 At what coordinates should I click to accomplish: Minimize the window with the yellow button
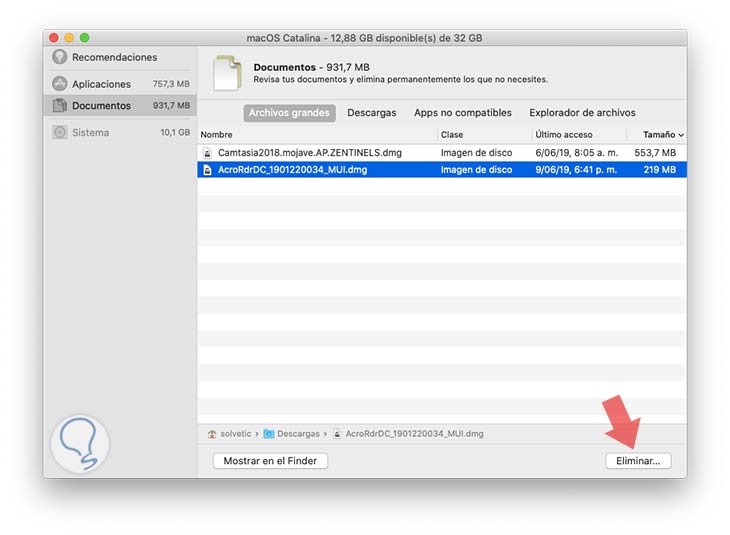[69, 38]
